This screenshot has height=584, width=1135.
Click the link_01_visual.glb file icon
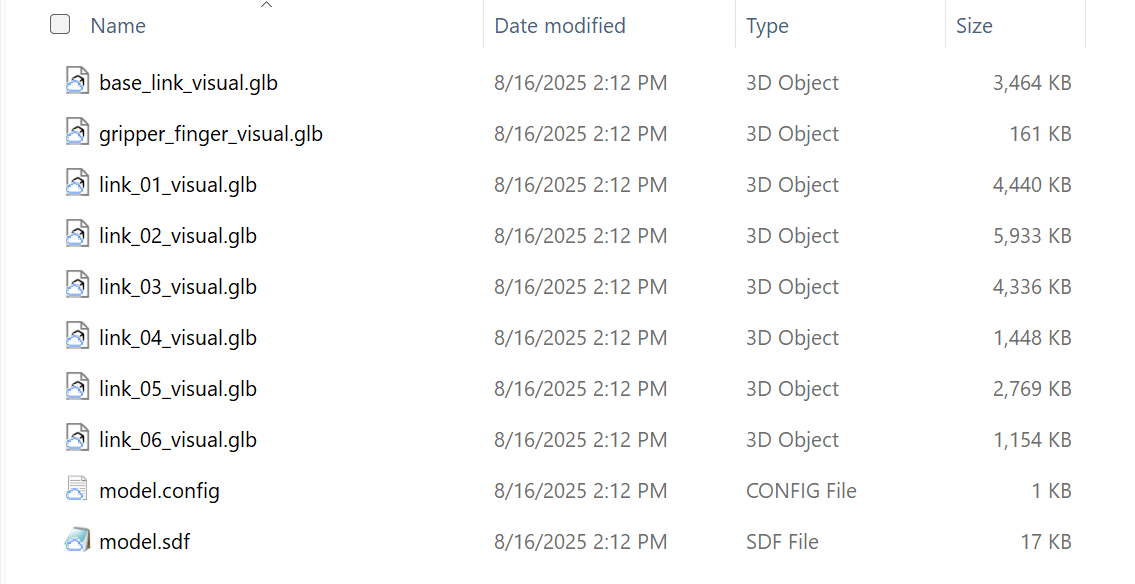(77, 184)
